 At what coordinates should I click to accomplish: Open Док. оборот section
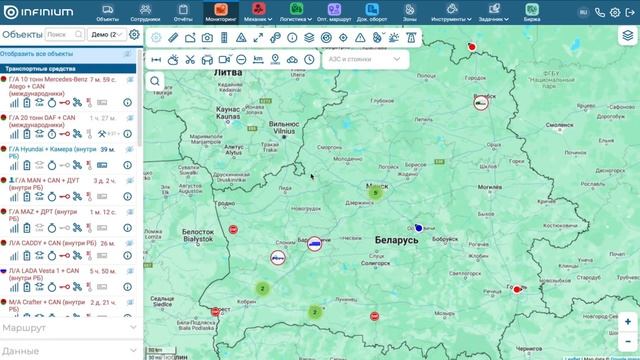372,12
